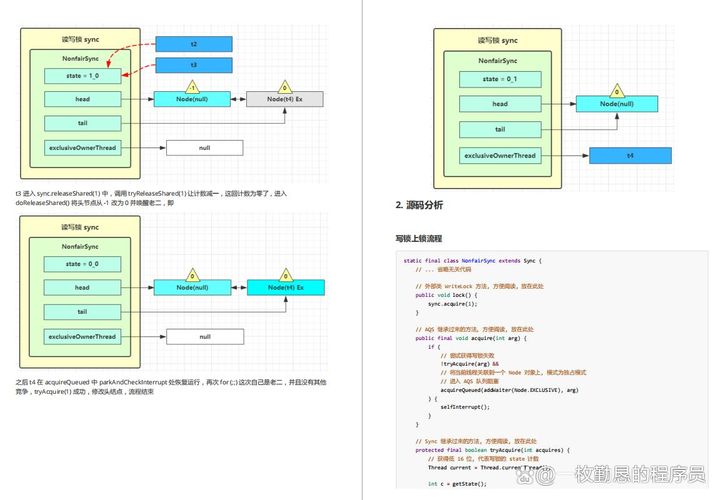Click Node(null) box in state = 0_0 diagram
Image resolution: width=720 pixels, height=500 pixels.
(192, 287)
